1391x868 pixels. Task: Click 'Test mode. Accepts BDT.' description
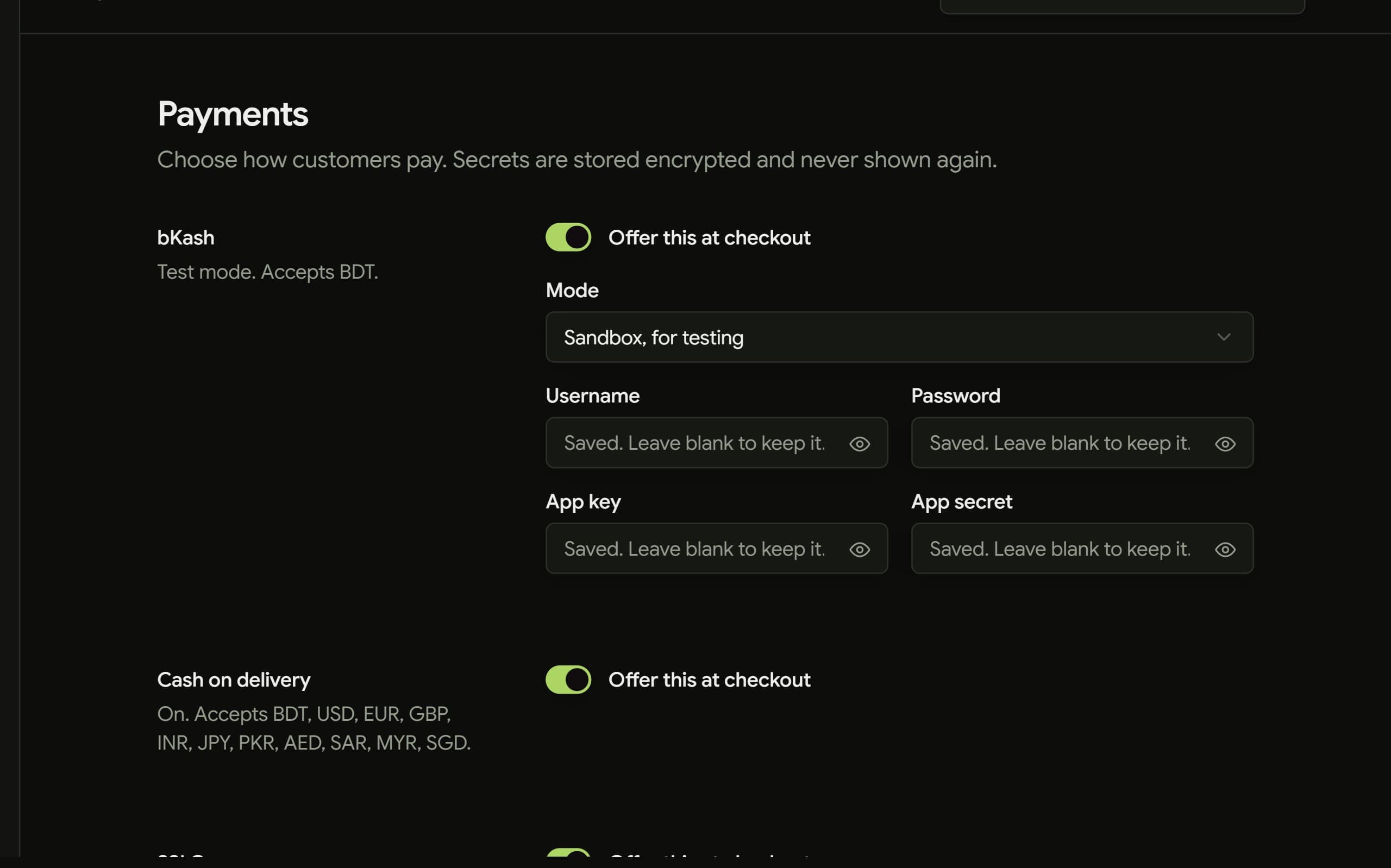(267, 272)
